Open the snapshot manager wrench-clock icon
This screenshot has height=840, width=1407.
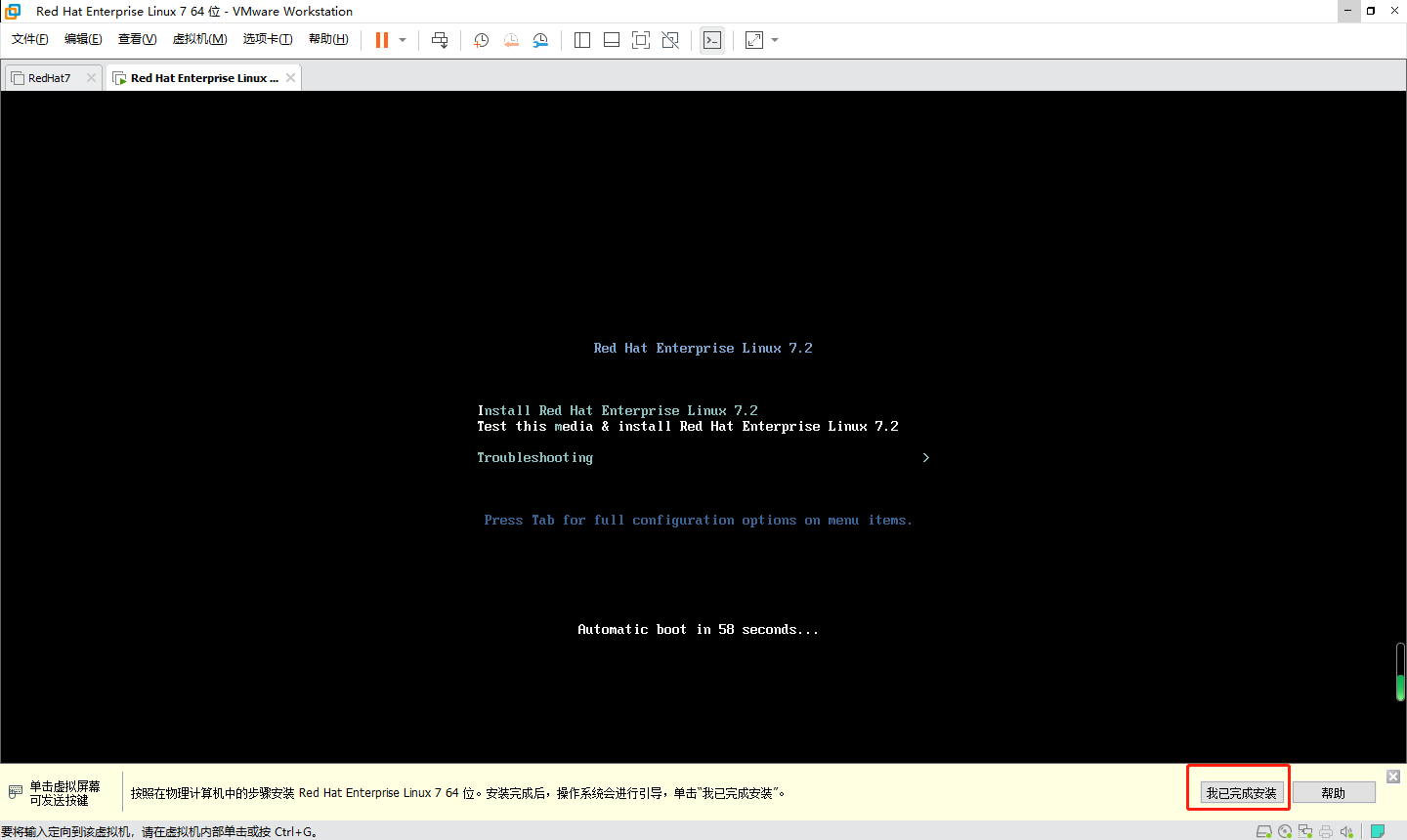click(x=540, y=40)
